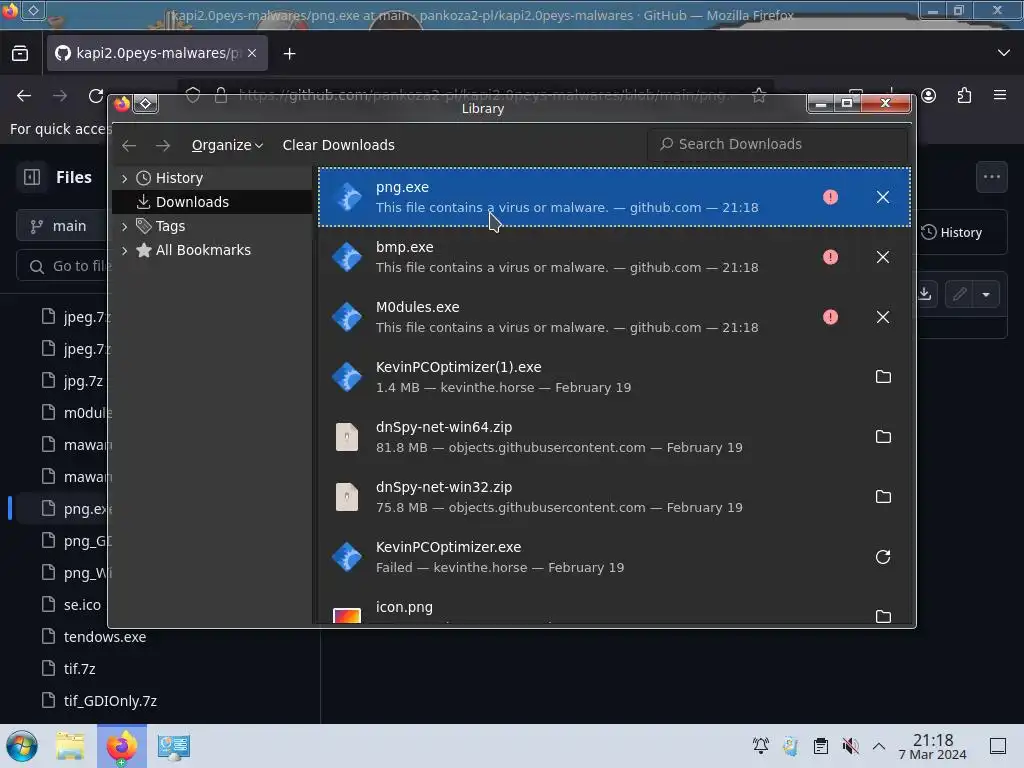Click malware warning icon on png.exe
The height and width of the screenshot is (768, 1024).
[x=830, y=197]
